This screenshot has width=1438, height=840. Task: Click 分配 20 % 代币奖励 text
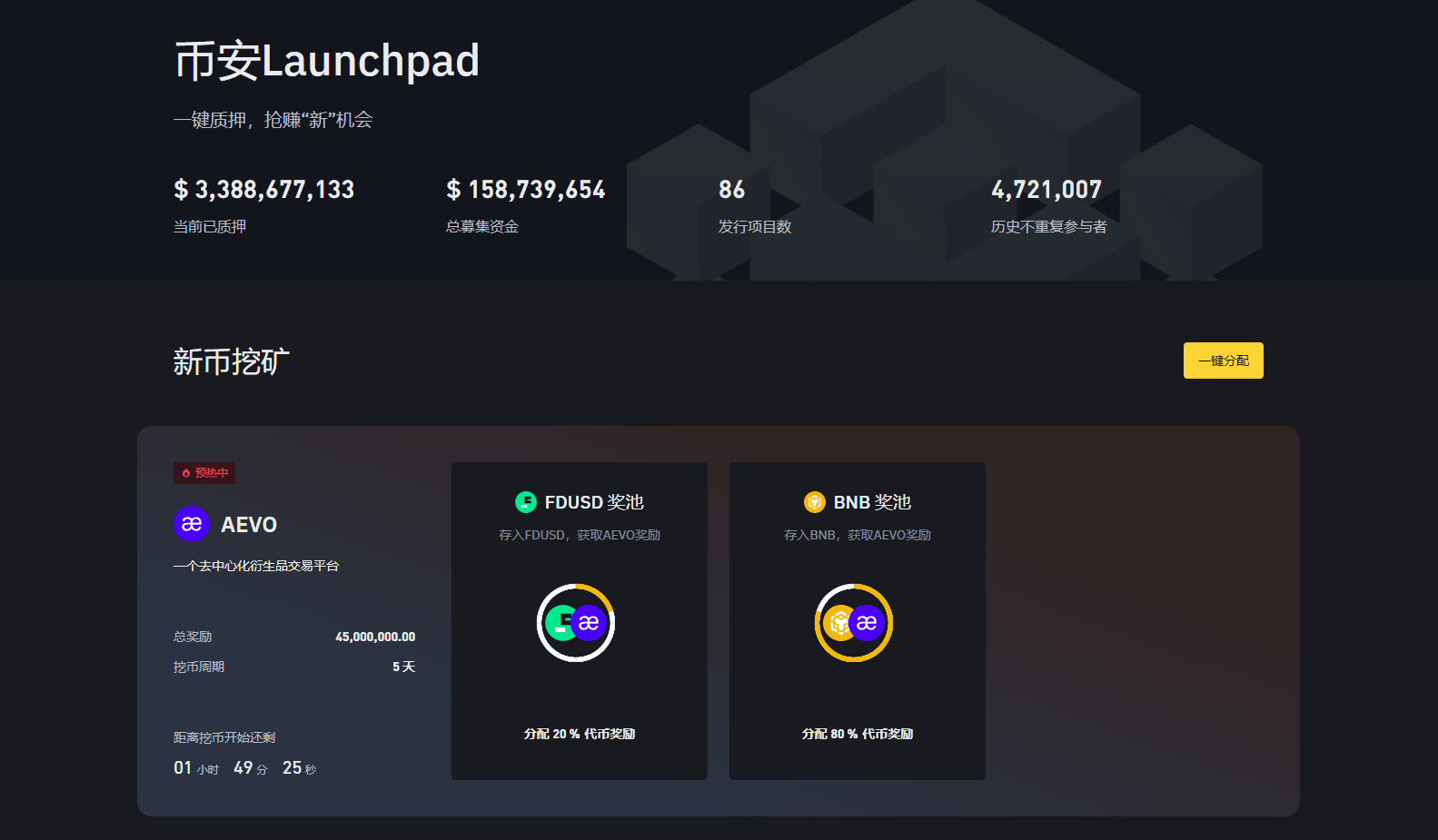pyautogui.click(x=580, y=735)
